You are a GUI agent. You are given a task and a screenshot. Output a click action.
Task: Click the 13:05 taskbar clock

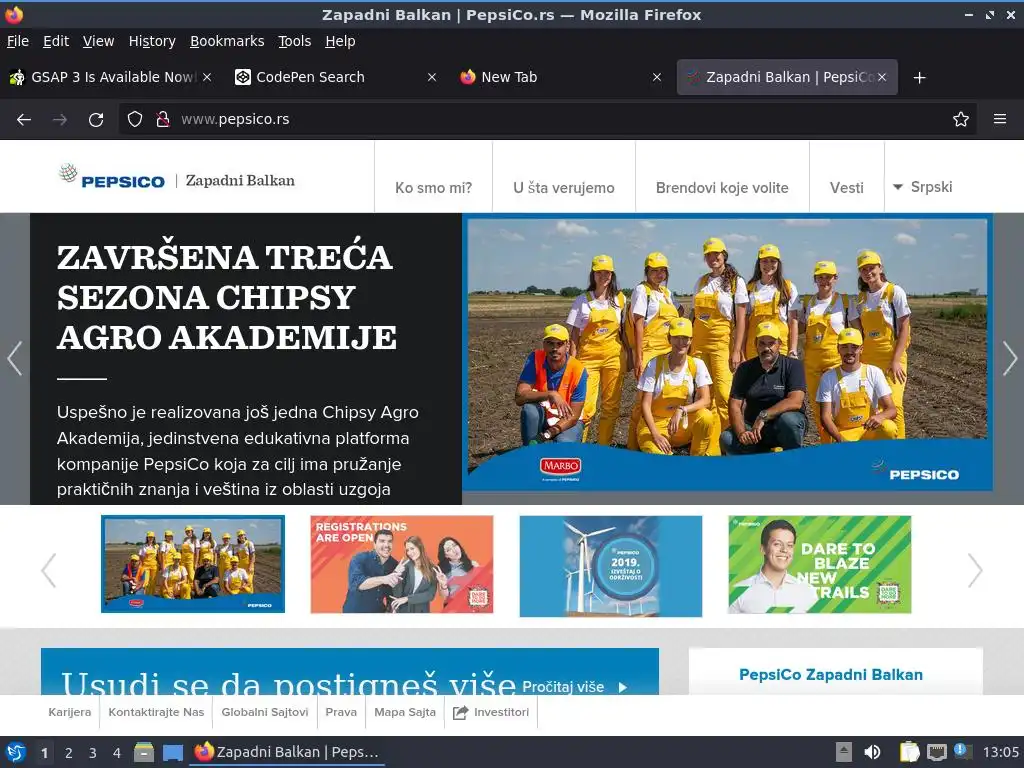(1000, 752)
